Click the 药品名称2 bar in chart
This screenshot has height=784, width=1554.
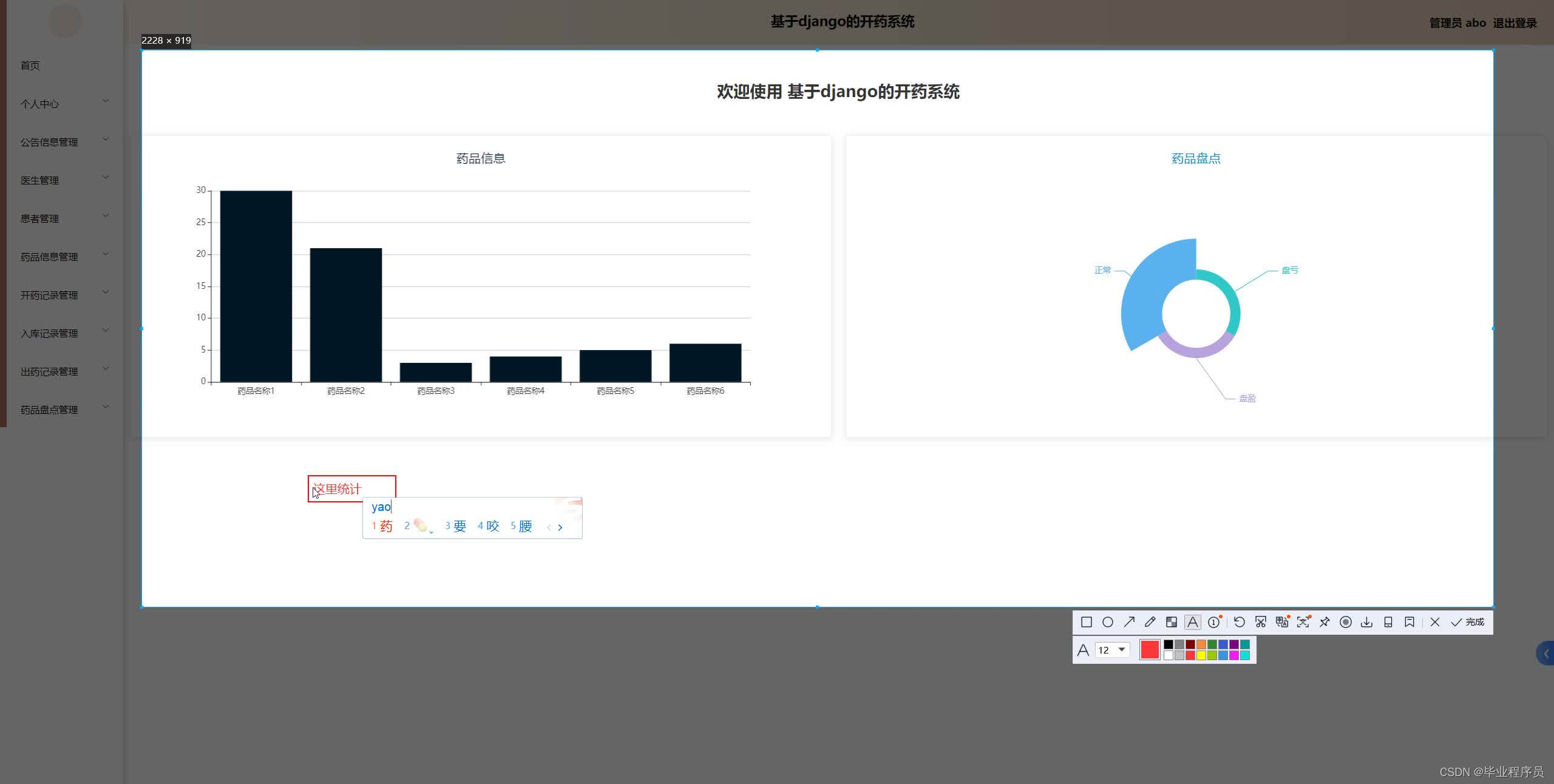coord(346,315)
